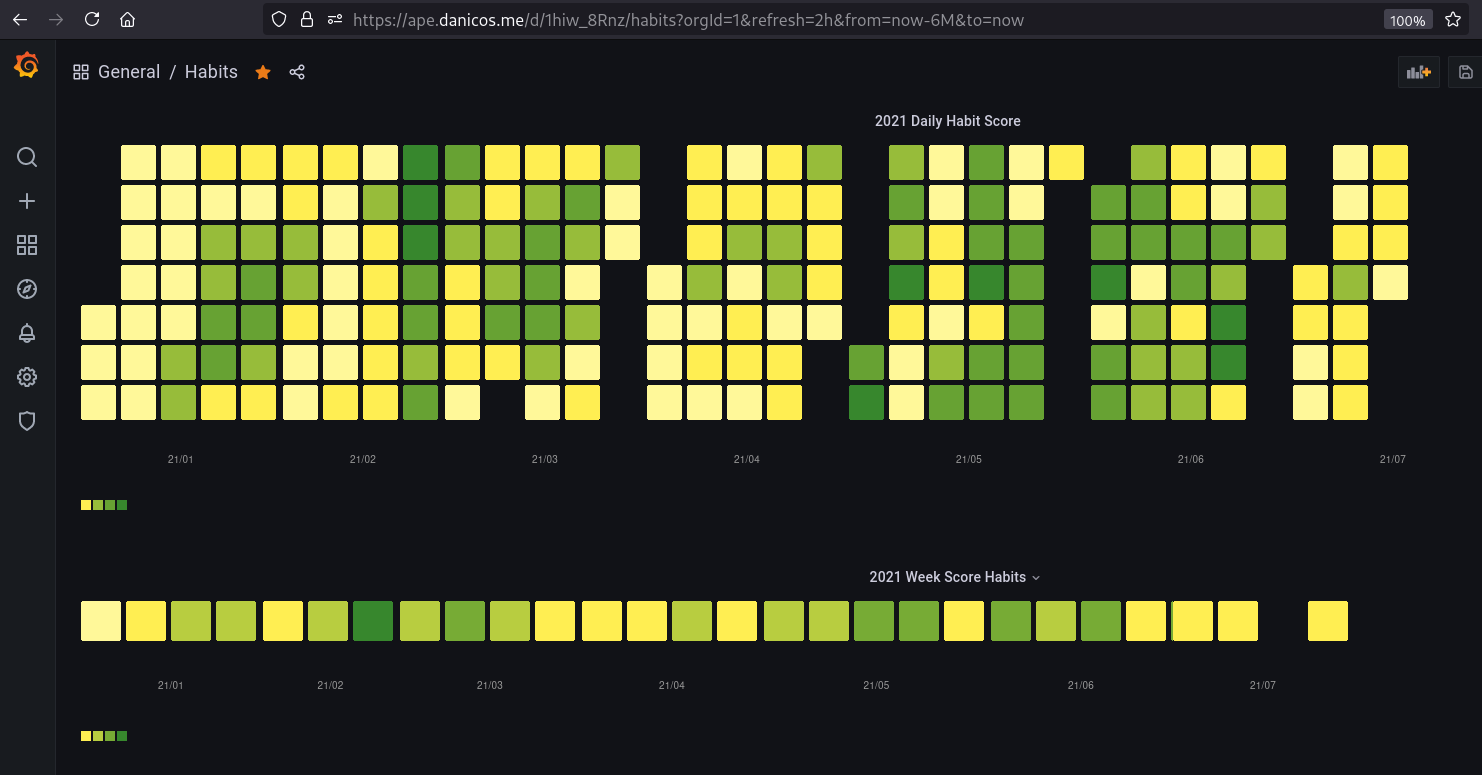
Task: Open the 2021 Daily Habit Score panel title
Action: tap(947, 121)
